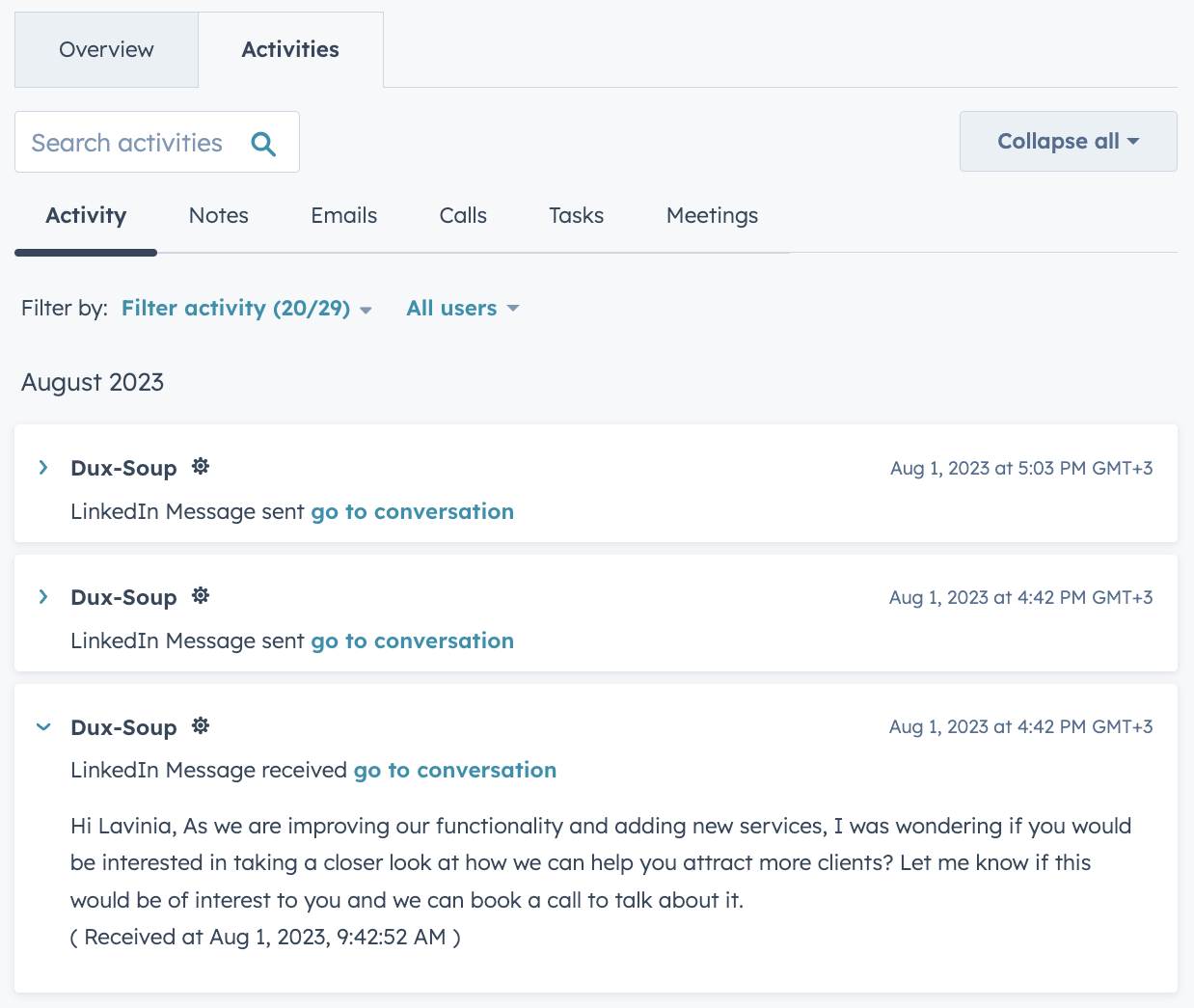The image size is (1194, 1008).
Task: Open the Emails tab
Action: point(344,215)
